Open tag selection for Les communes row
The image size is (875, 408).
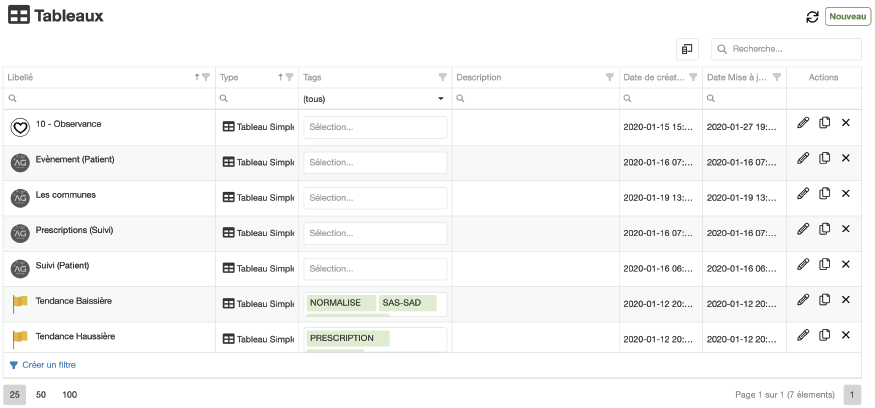point(375,198)
